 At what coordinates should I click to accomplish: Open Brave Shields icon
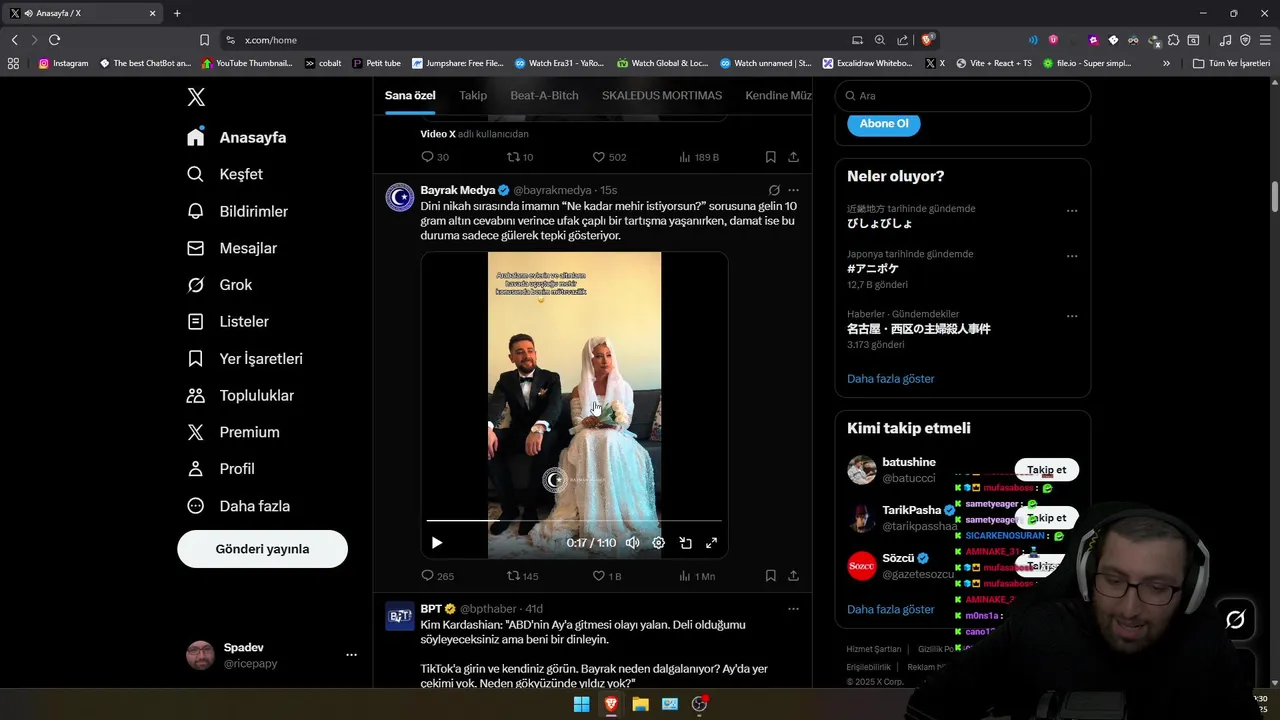pyautogui.click(x=928, y=40)
